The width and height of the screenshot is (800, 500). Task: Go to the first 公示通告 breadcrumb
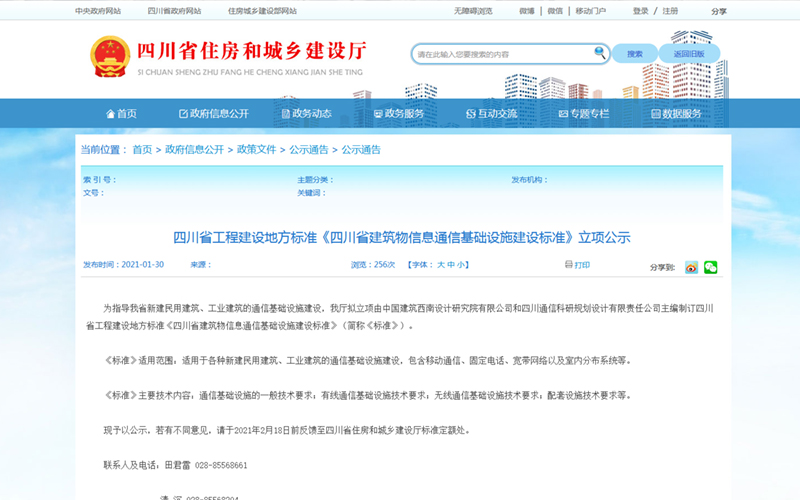pos(309,149)
